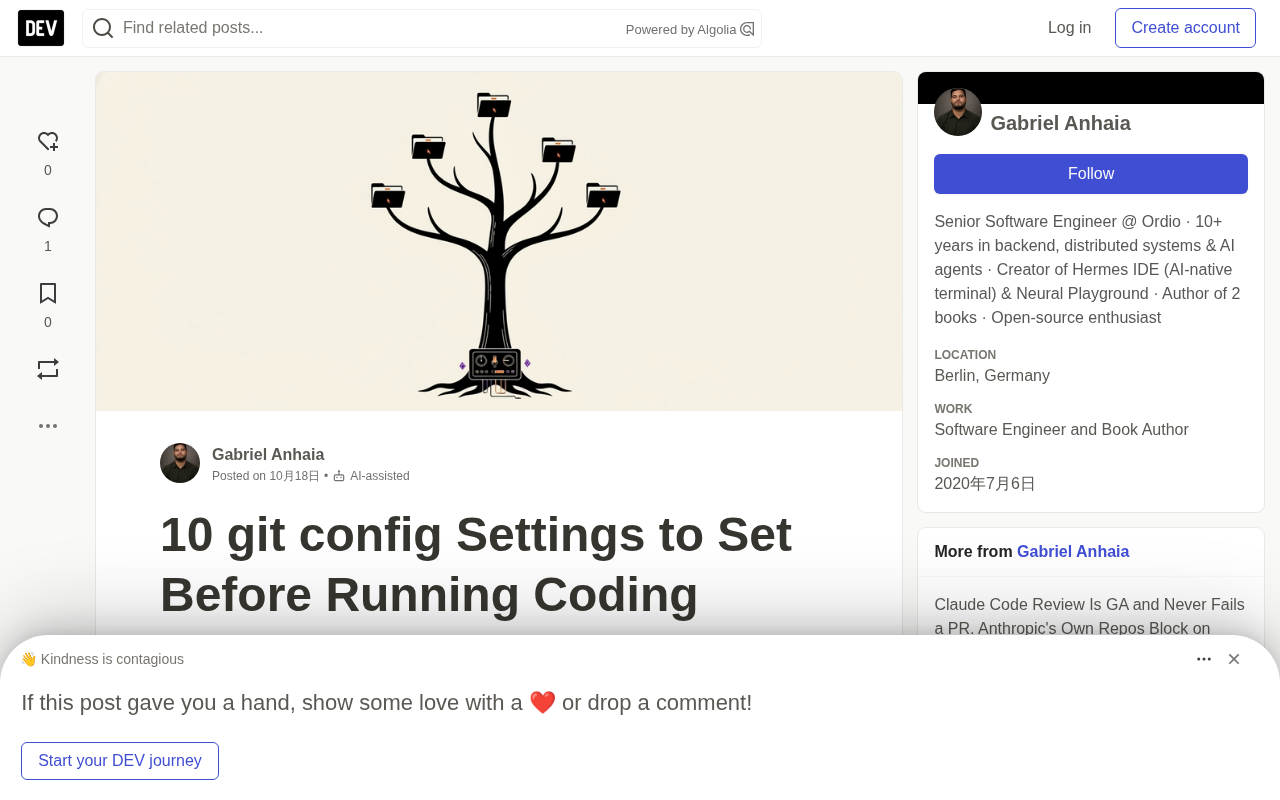Jump to comments via speech bubble icon
The height and width of the screenshot is (800, 1280).
tap(48, 218)
